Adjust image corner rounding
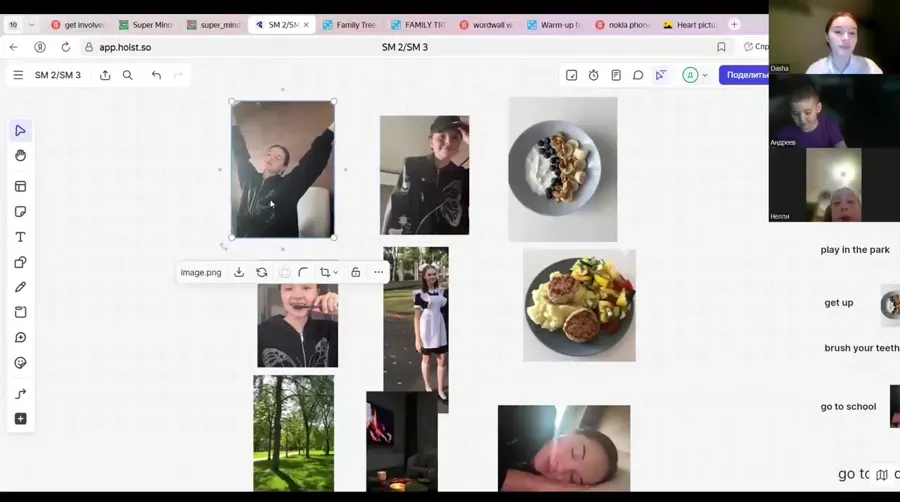This screenshot has width=900, height=502. 303,273
